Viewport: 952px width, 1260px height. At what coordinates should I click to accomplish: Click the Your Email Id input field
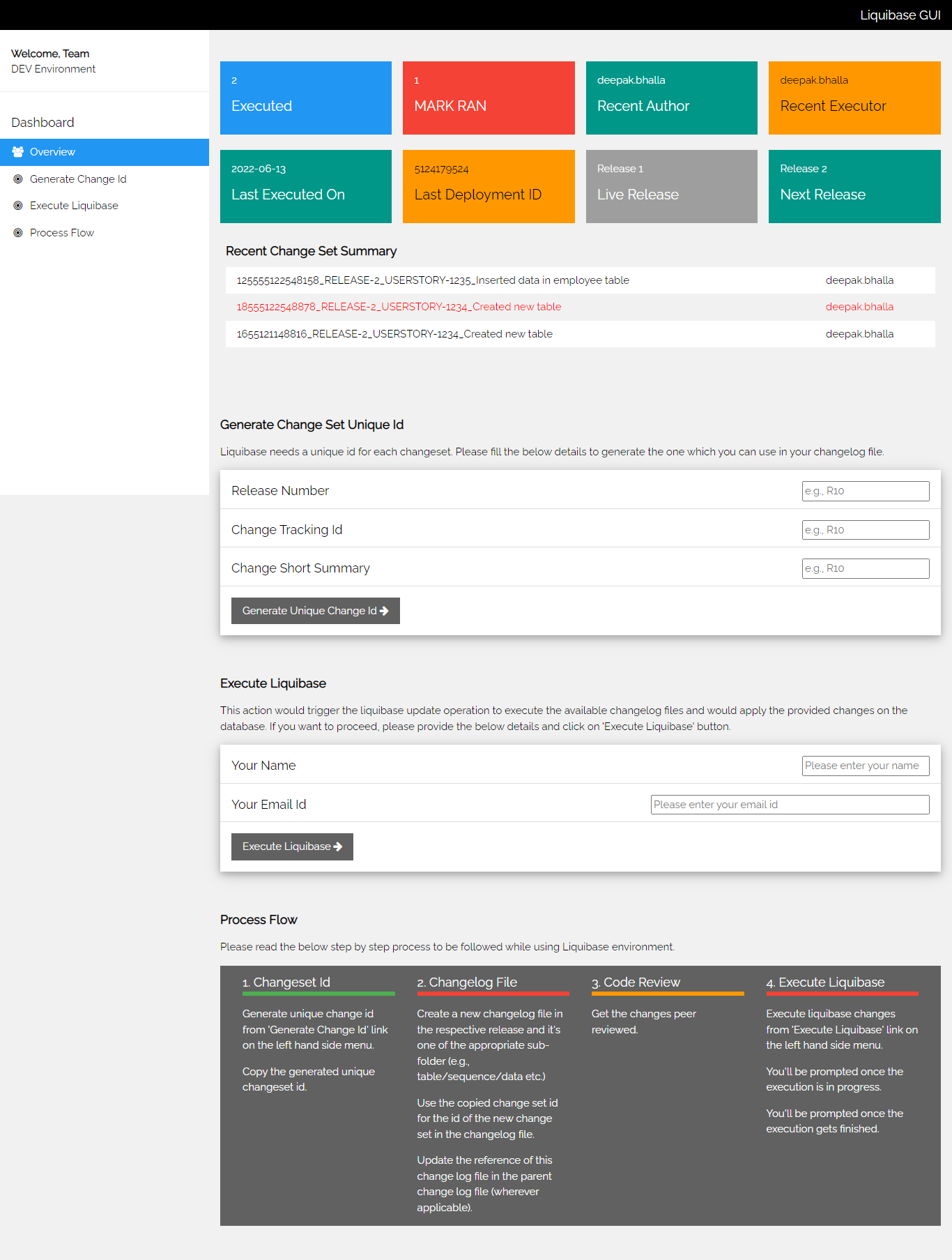(790, 805)
